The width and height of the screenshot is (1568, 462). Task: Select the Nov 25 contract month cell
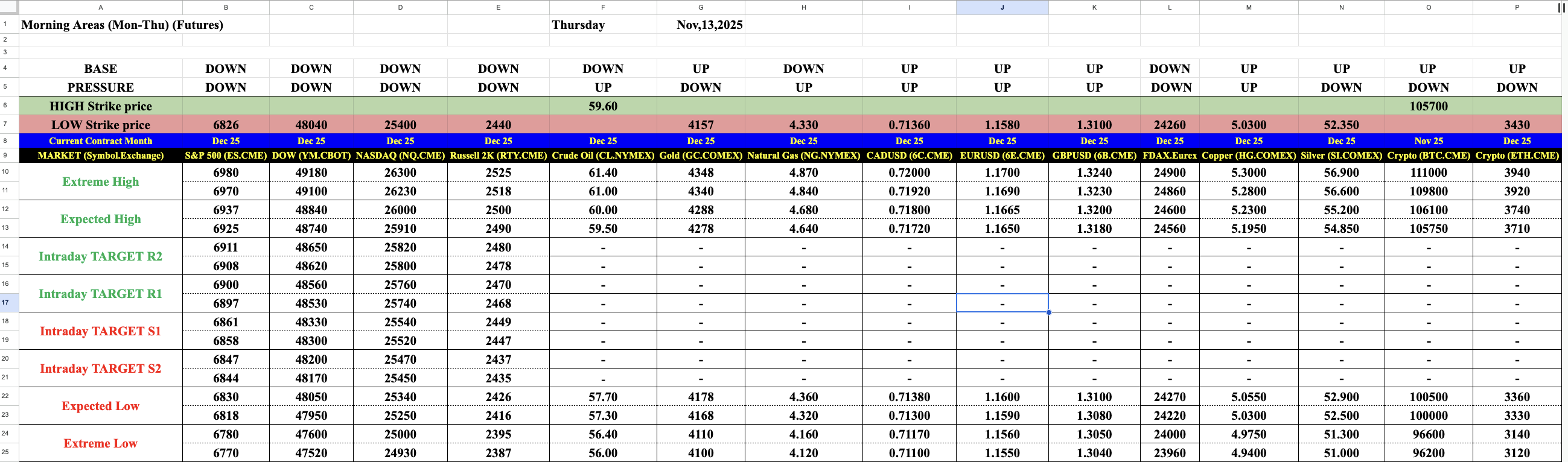click(x=1428, y=141)
